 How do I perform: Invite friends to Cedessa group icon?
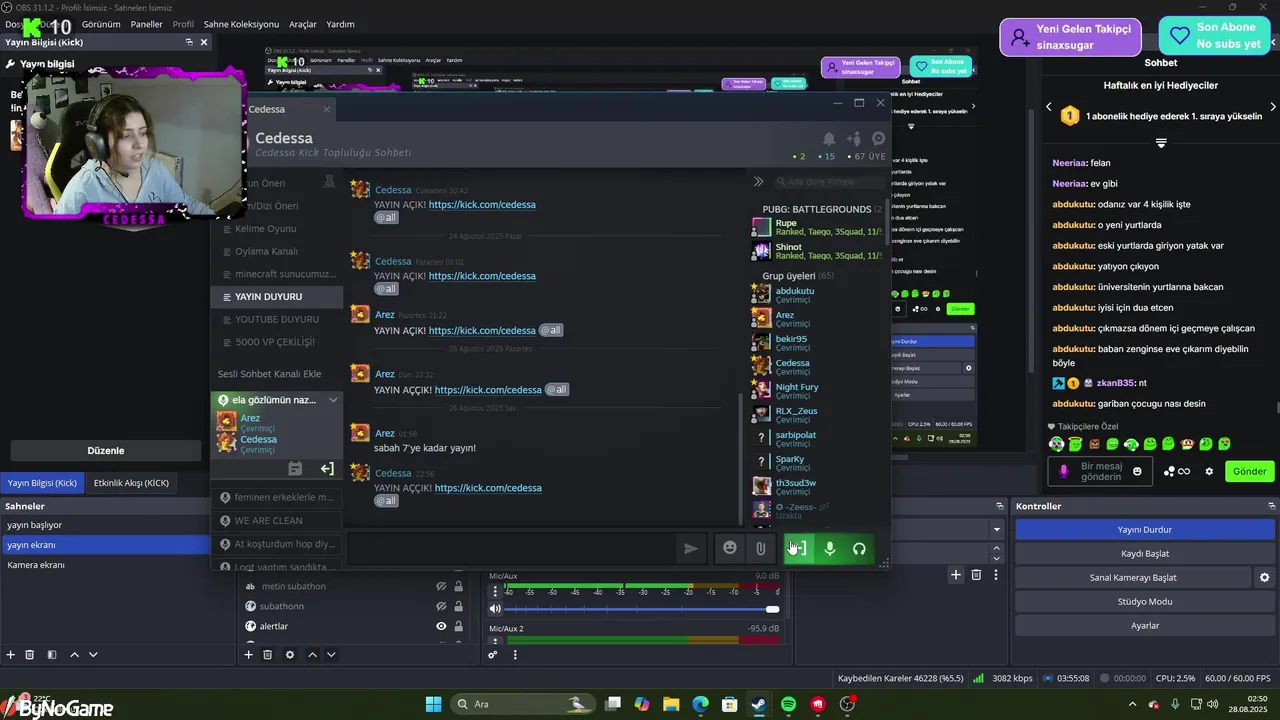click(x=853, y=139)
